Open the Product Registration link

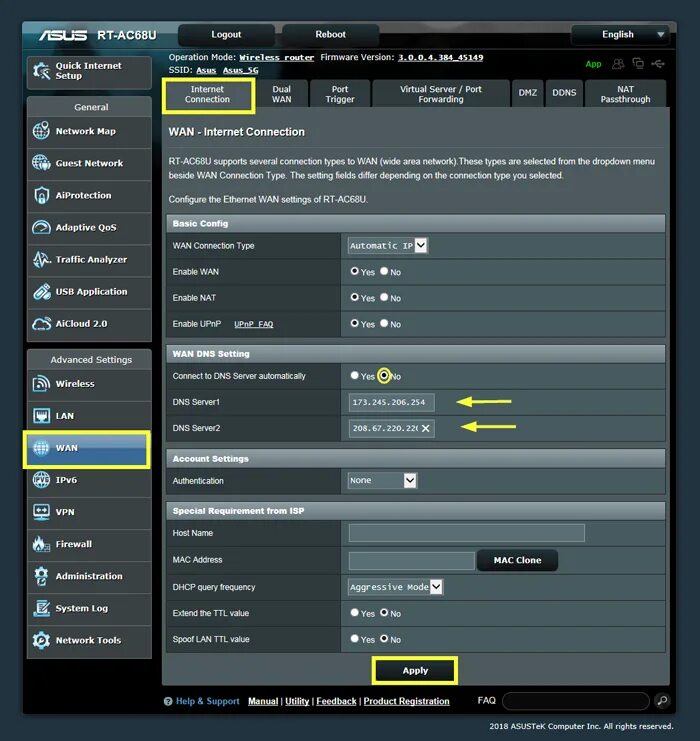[x=406, y=701]
